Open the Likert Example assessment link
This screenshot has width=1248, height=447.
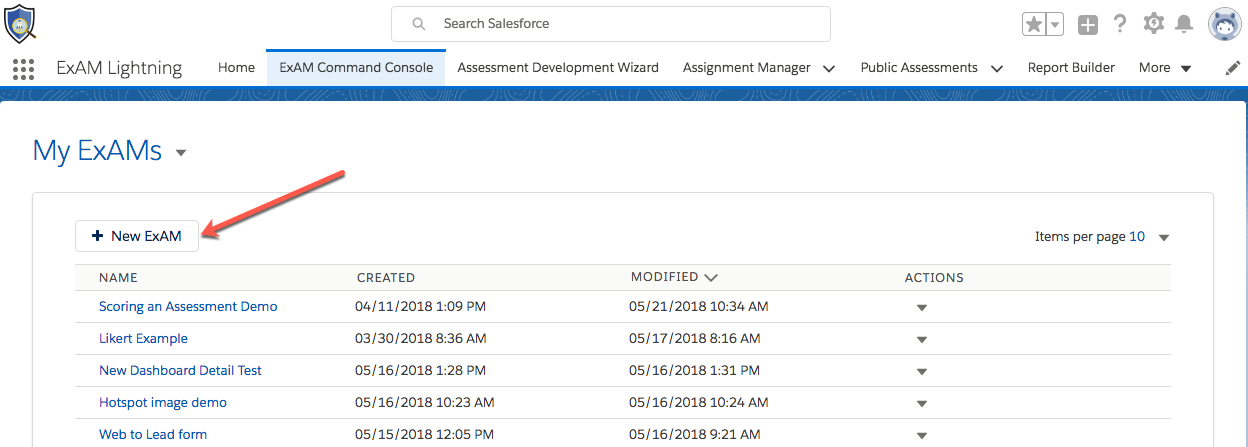(143, 338)
